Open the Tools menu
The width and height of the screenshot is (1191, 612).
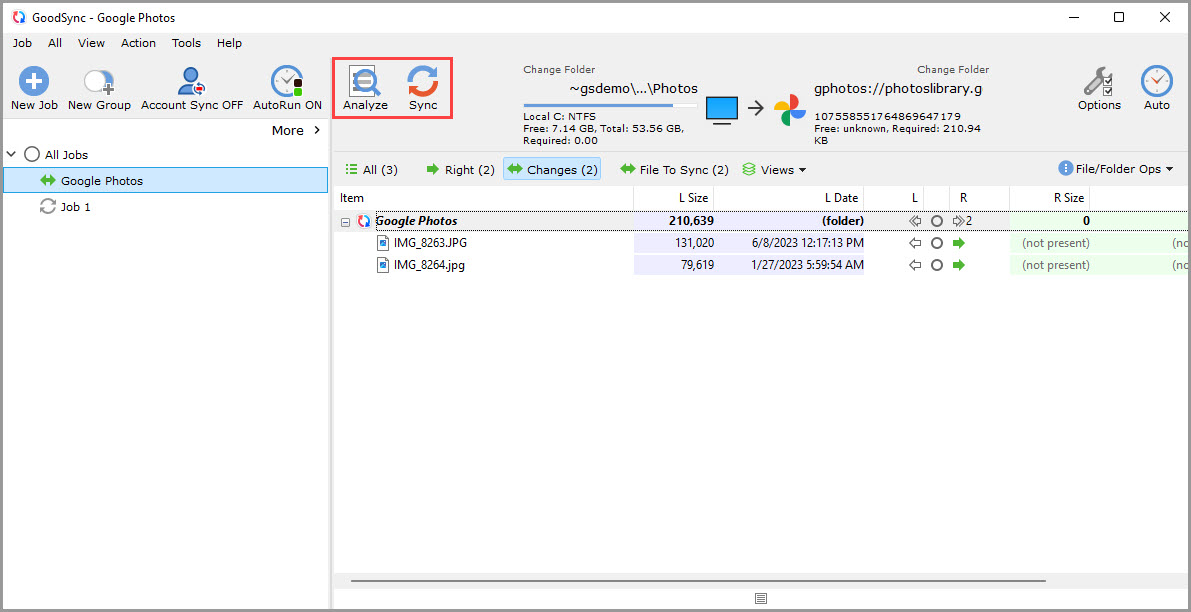[186, 43]
